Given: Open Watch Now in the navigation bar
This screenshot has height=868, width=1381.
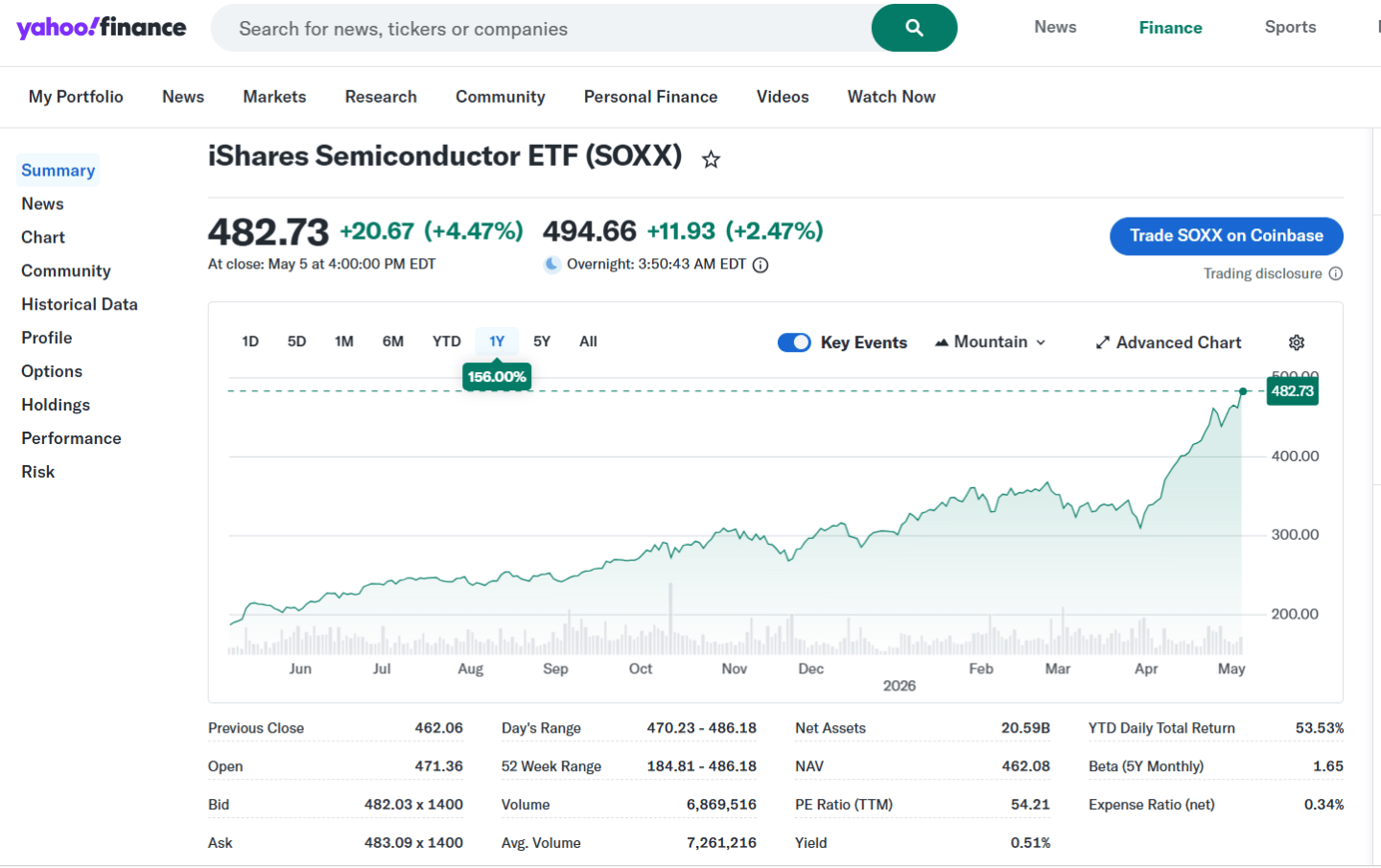Looking at the screenshot, I should click(892, 97).
